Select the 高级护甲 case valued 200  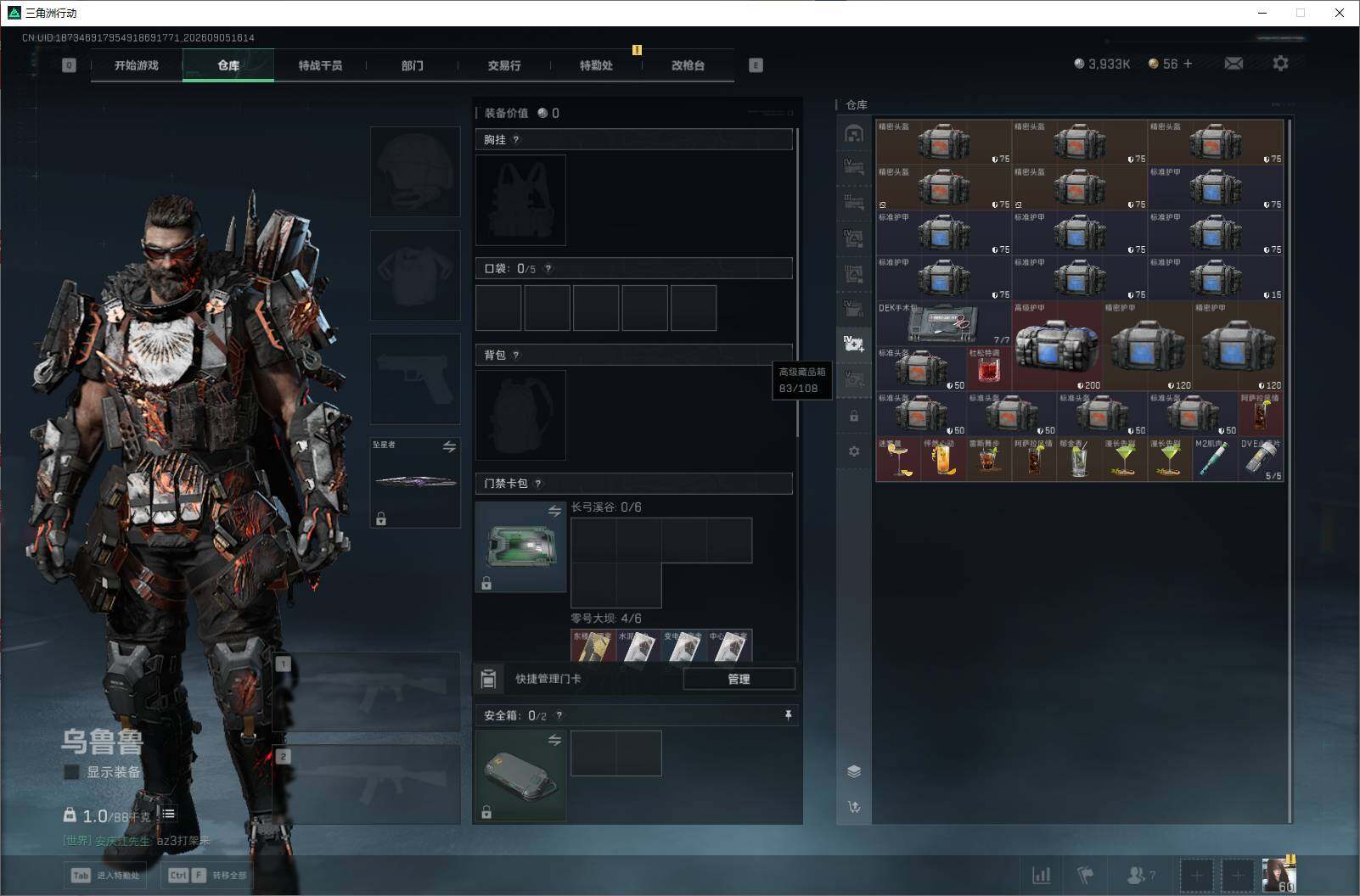tap(1057, 346)
